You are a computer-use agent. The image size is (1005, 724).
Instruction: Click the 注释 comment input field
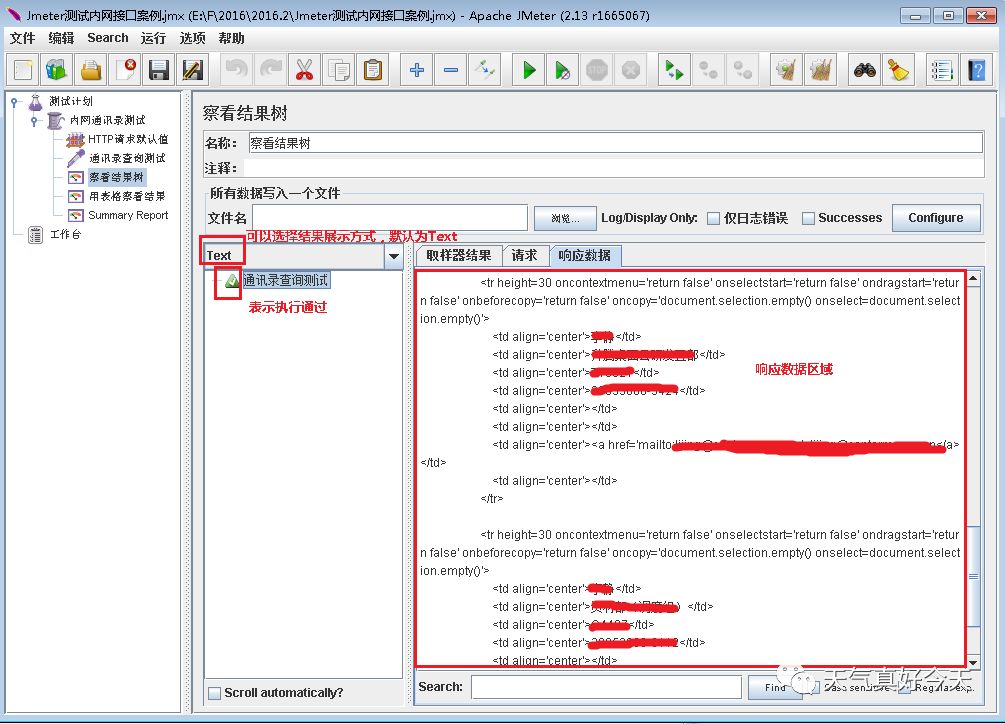[613, 168]
